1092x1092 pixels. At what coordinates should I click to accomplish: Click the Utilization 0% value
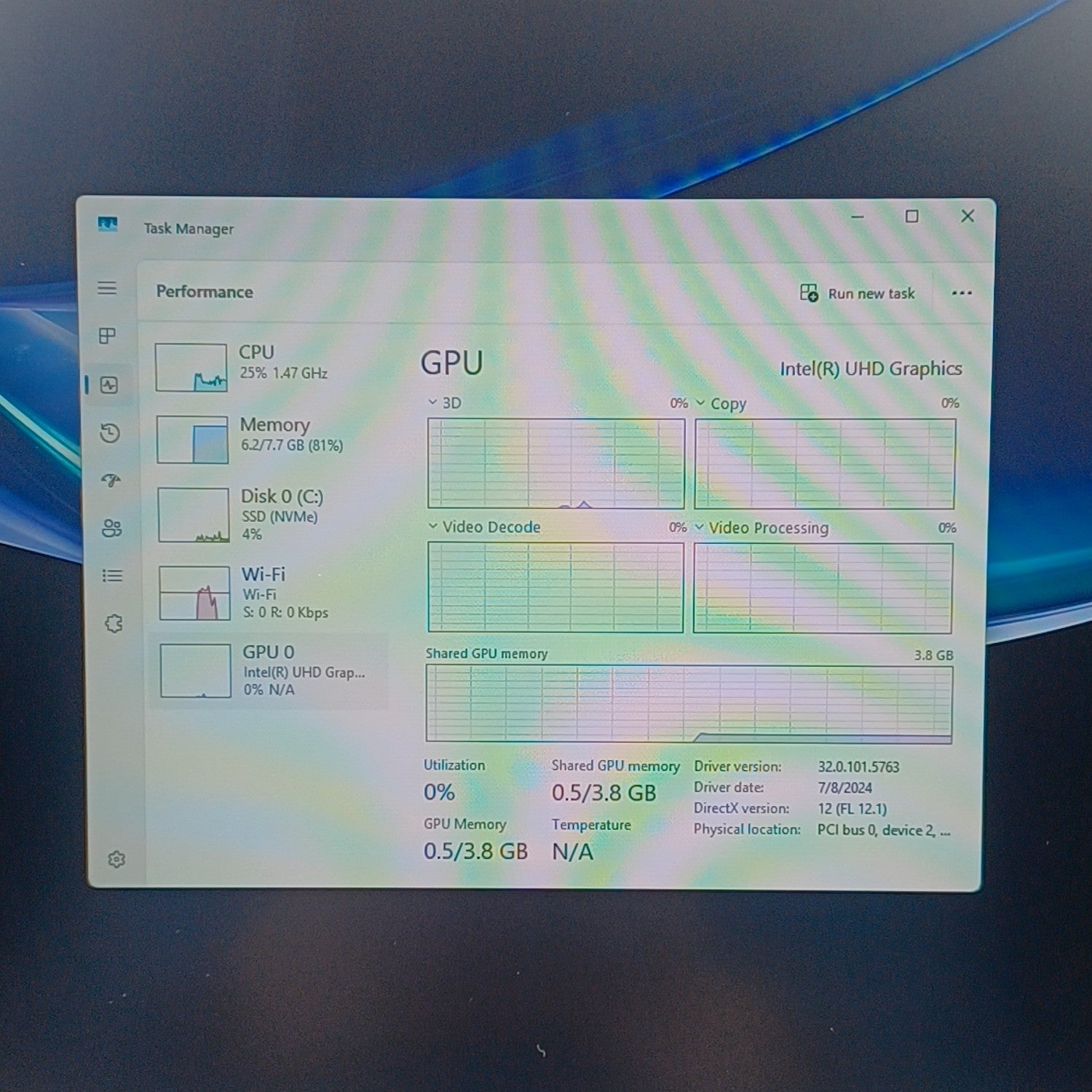pos(440,792)
